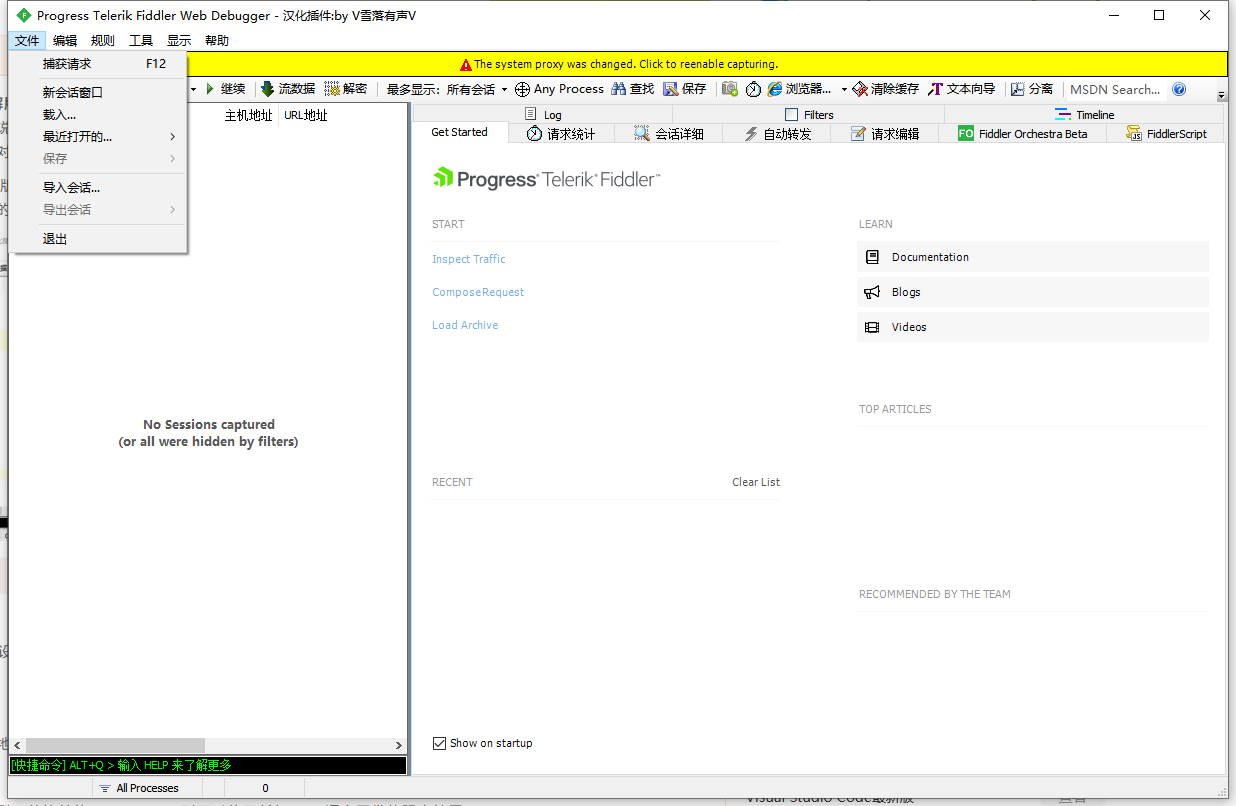The height and width of the screenshot is (806, 1236).
Task: Click the Any Process crosshair target icon
Action: tap(522, 89)
